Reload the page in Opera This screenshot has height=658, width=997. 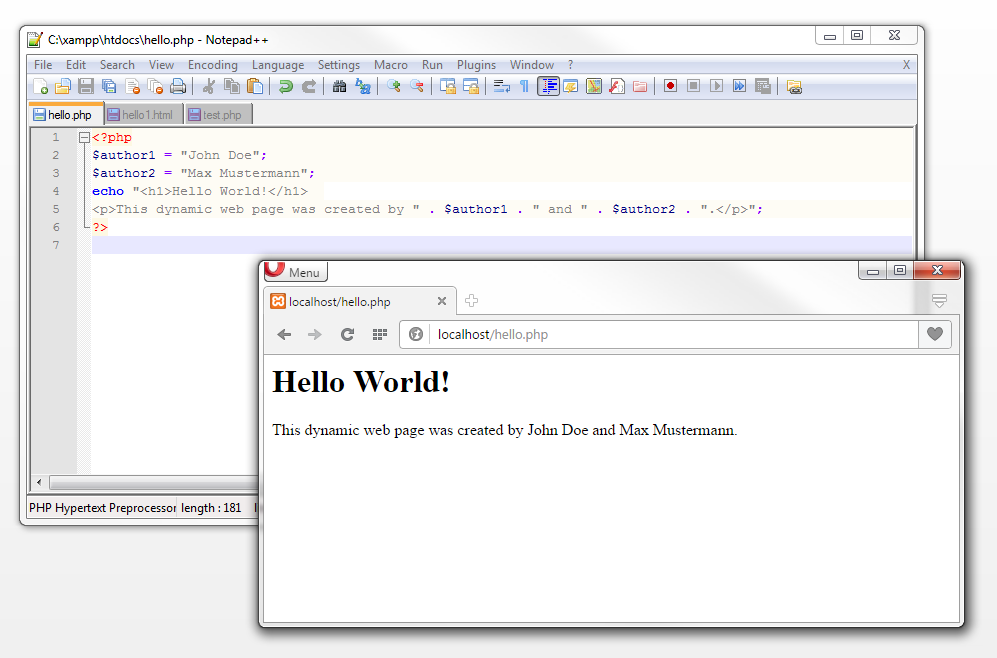click(x=347, y=334)
